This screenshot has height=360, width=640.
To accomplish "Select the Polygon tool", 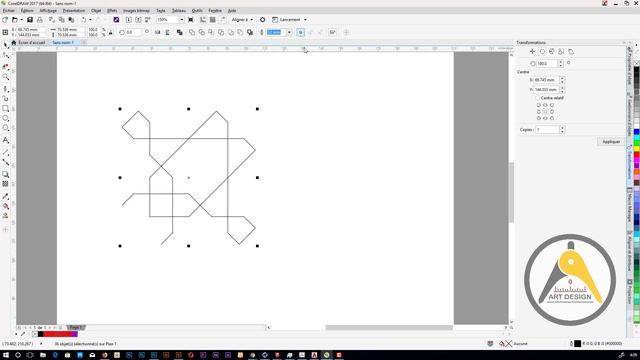I will [6, 128].
